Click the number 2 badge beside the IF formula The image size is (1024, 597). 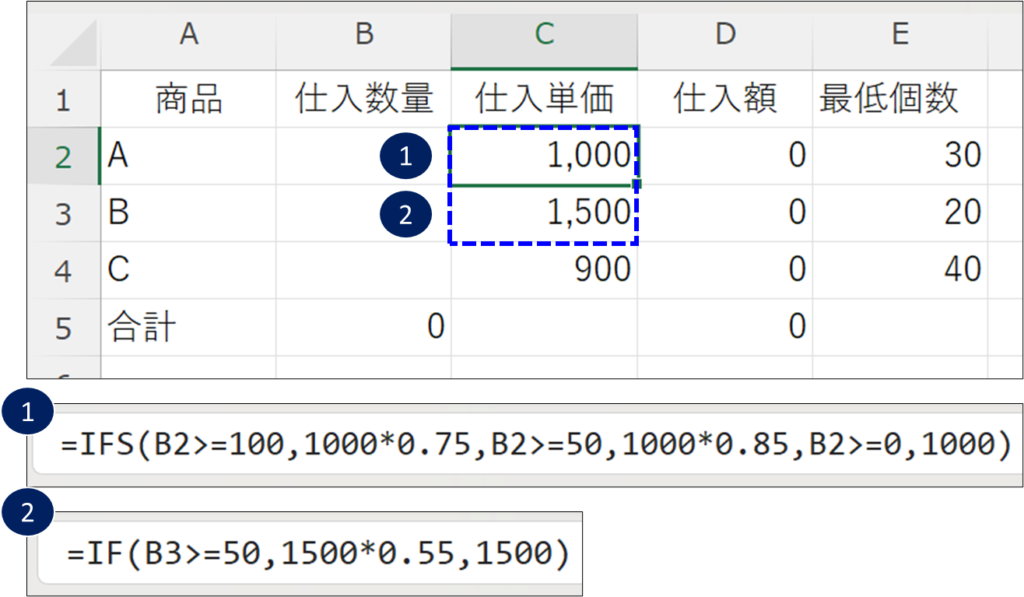(22, 514)
